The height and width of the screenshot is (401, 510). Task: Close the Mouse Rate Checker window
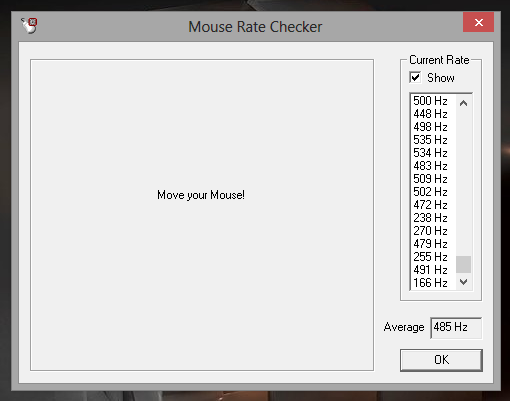coord(478,22)
